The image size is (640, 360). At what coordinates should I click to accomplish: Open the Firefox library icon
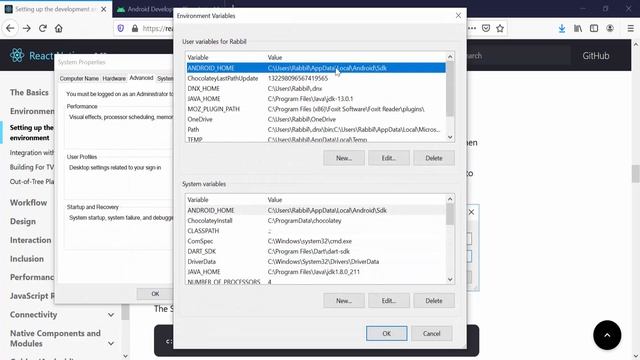pos(578,28)
